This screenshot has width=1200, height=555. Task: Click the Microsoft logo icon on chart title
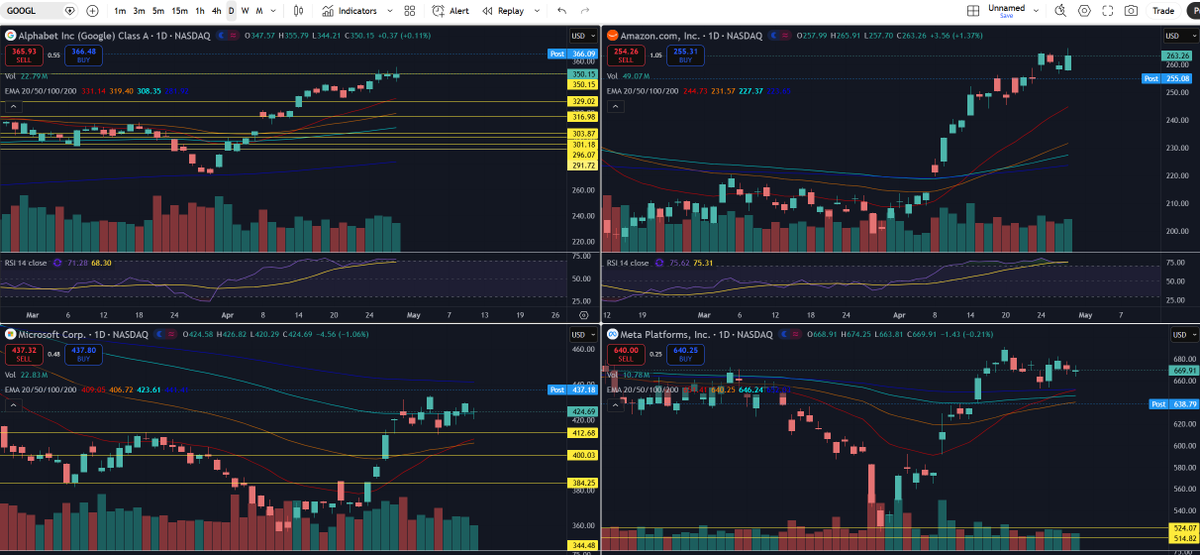(10, 333)
